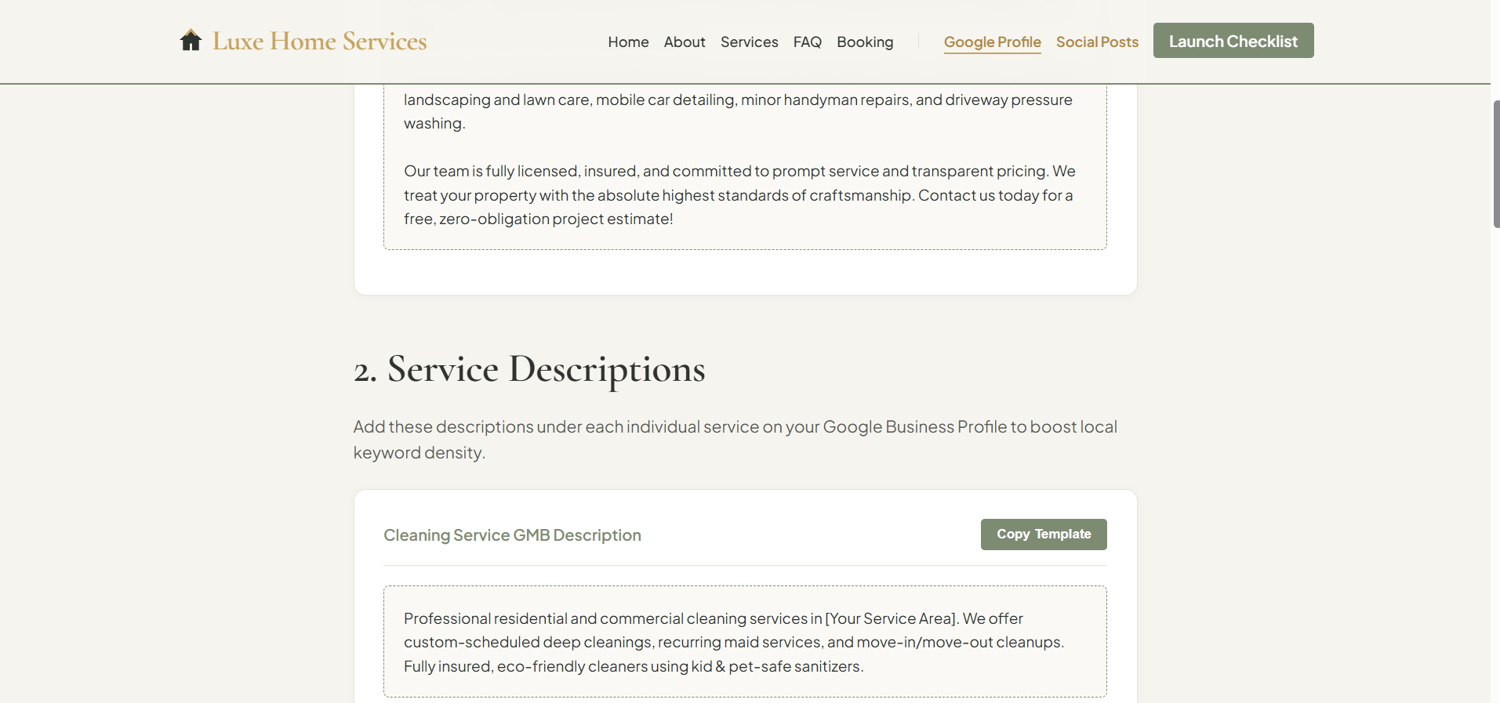Click the "Our team is fully licensed" paragraph

740,195
